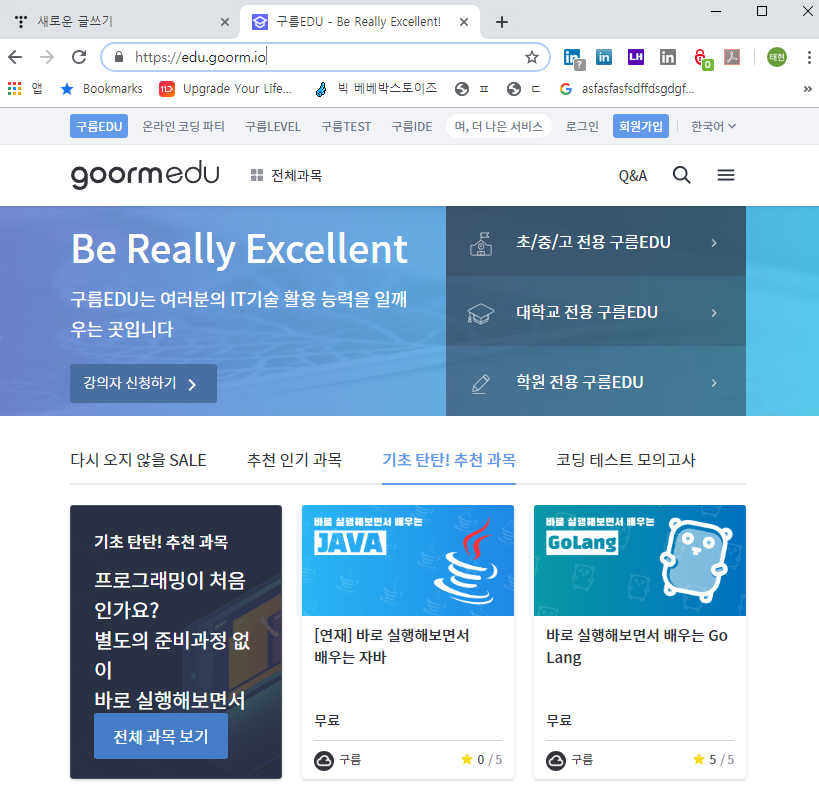Click the address bar URL field
The width and height of the screenshot is (819, 791).
(x=324, y=57)
